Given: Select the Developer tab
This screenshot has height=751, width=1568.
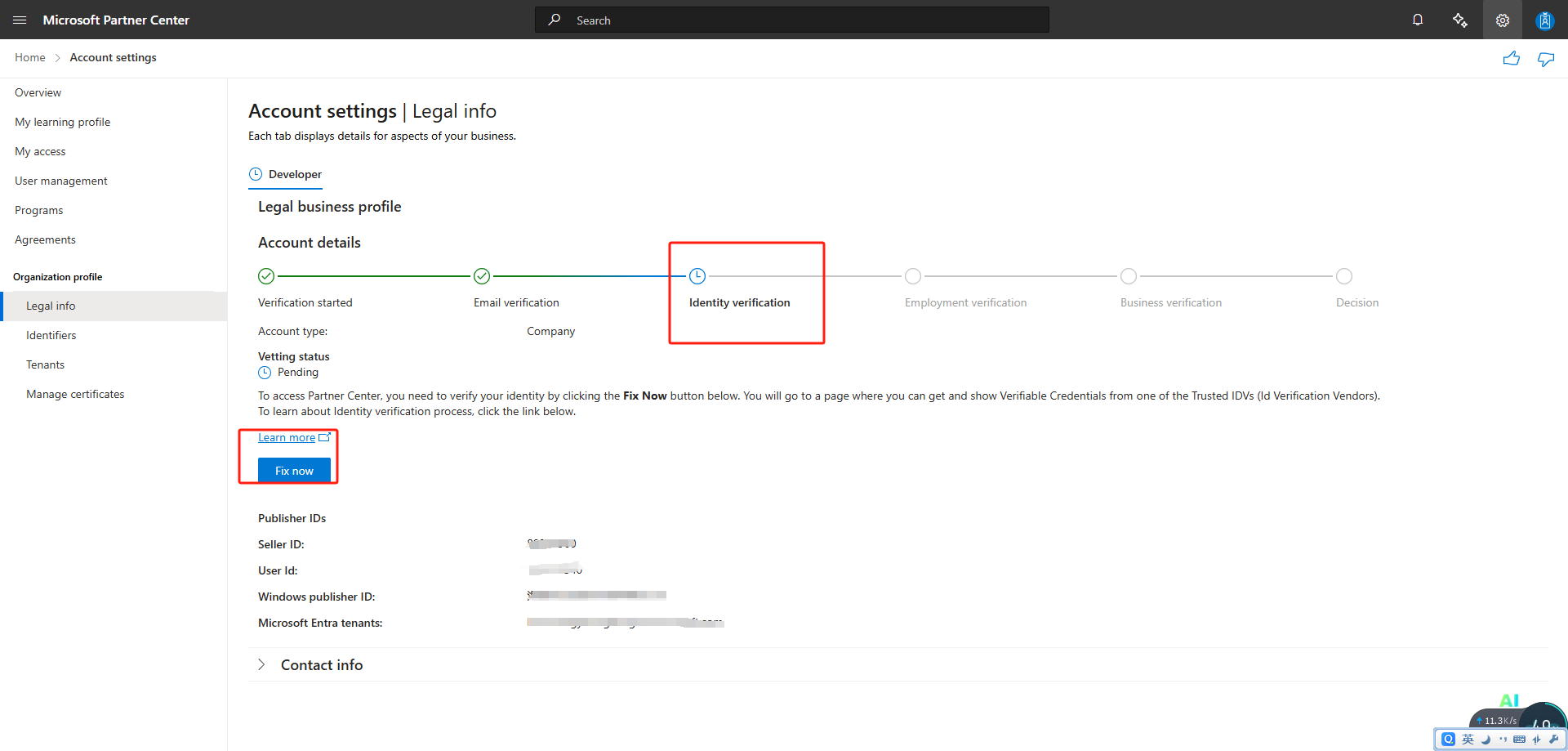Looking at the screenshot, I should tap(286, 174).
